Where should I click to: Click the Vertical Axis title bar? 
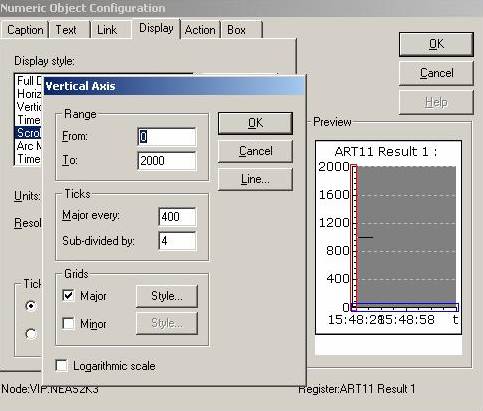(174, 86)
